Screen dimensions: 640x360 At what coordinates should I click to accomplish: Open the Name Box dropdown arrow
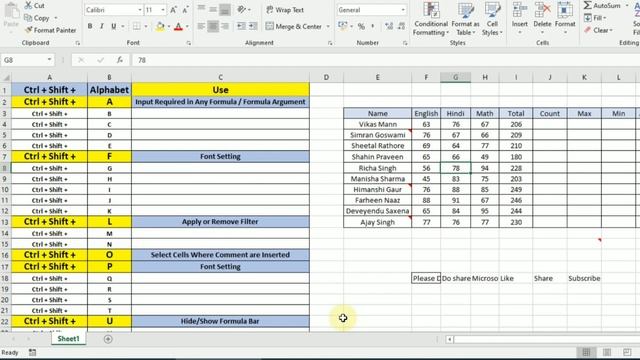[49, 60]
